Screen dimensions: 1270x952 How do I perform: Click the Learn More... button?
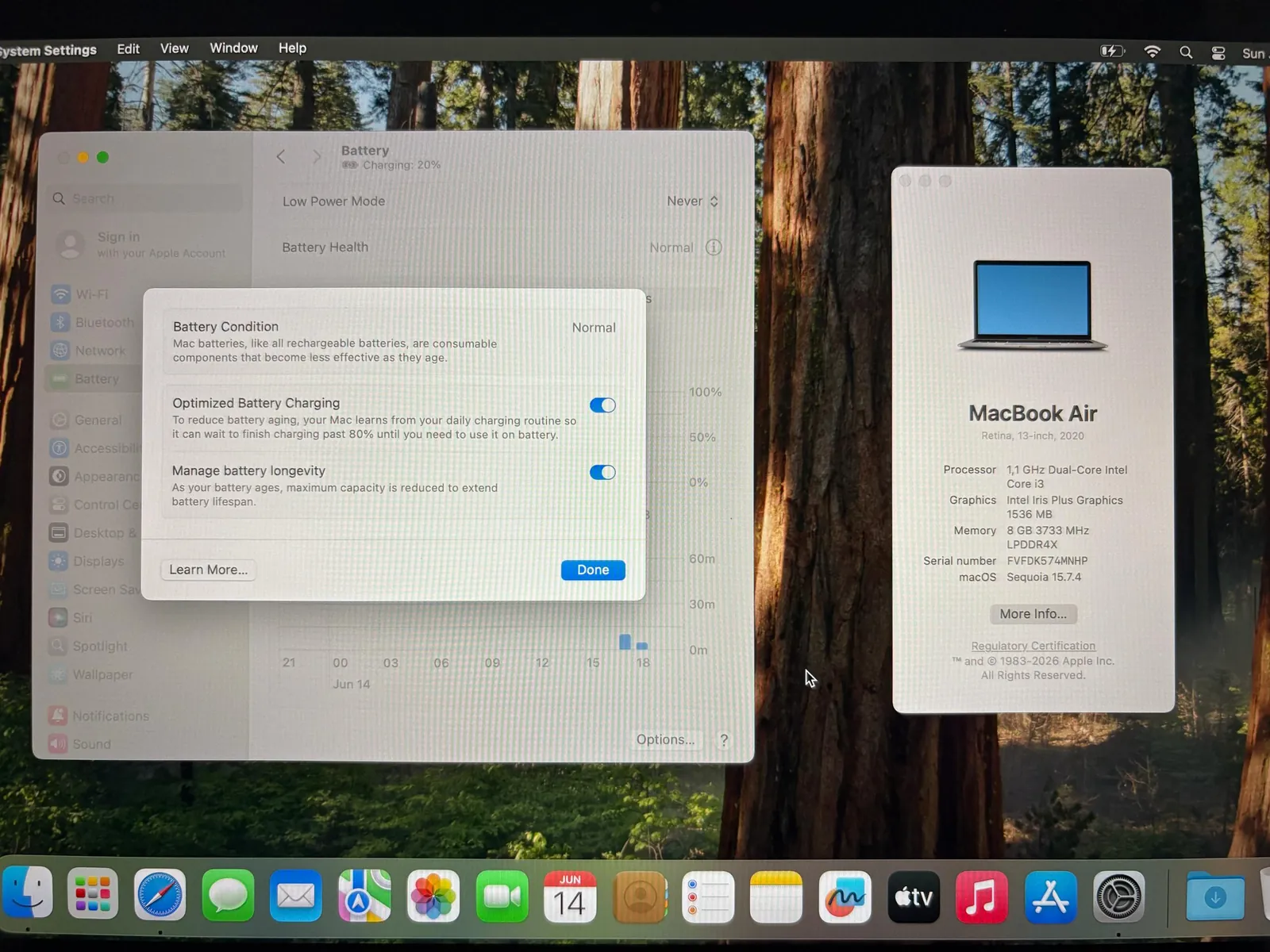click(208, 570)
